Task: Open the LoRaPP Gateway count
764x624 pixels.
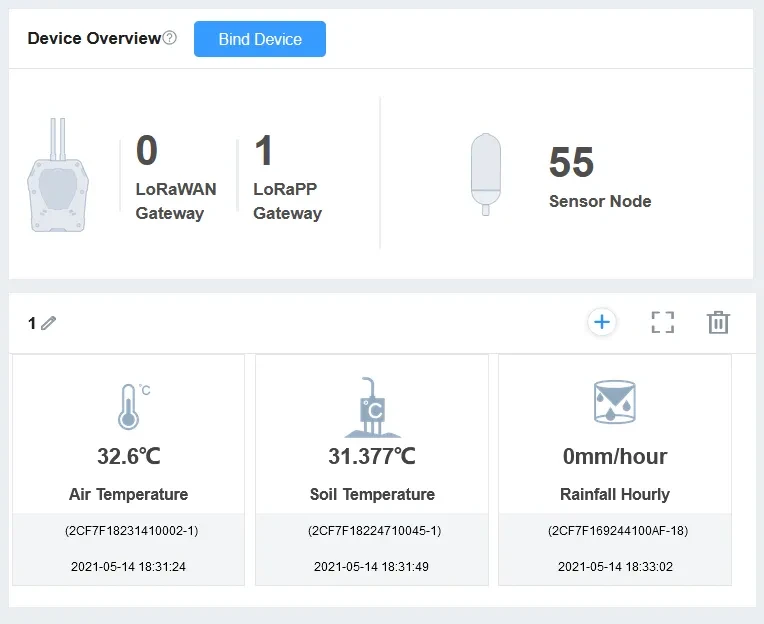Action: tap(264, 152)
